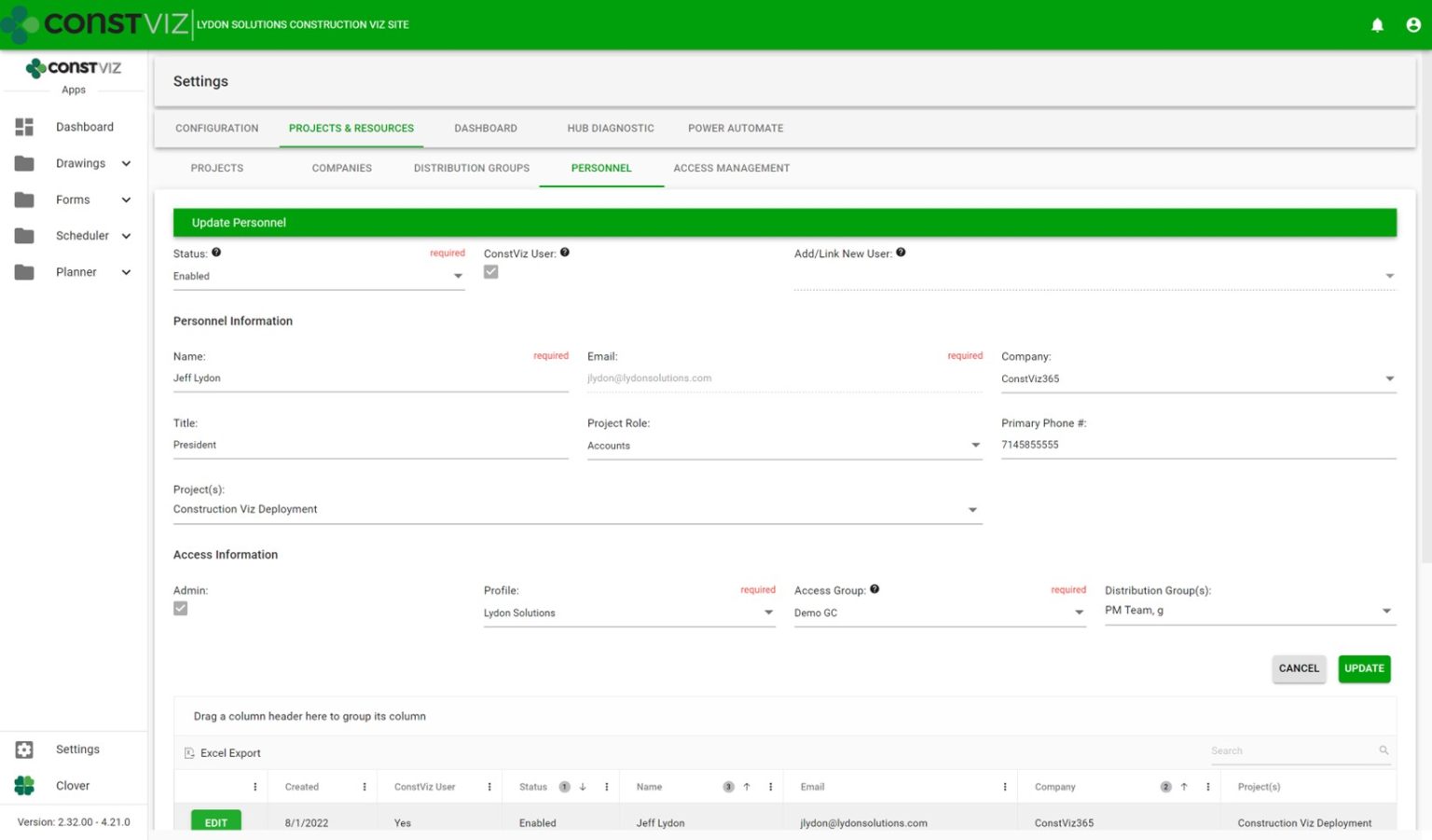
Task: Expand the Access Group dropdown
Action: pos(1079,613)
